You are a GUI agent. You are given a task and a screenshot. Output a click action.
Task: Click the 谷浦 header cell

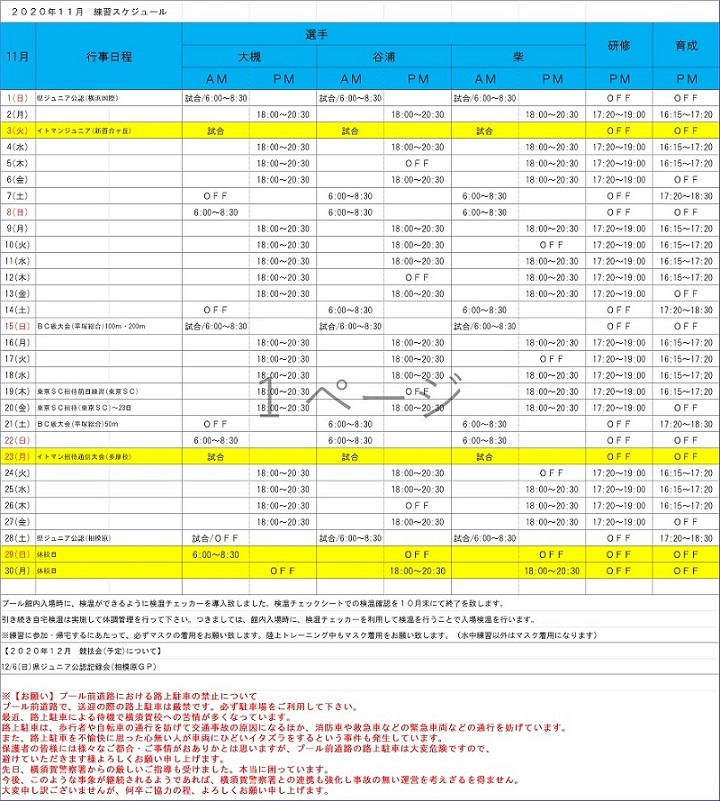click(x=384, y=57)
